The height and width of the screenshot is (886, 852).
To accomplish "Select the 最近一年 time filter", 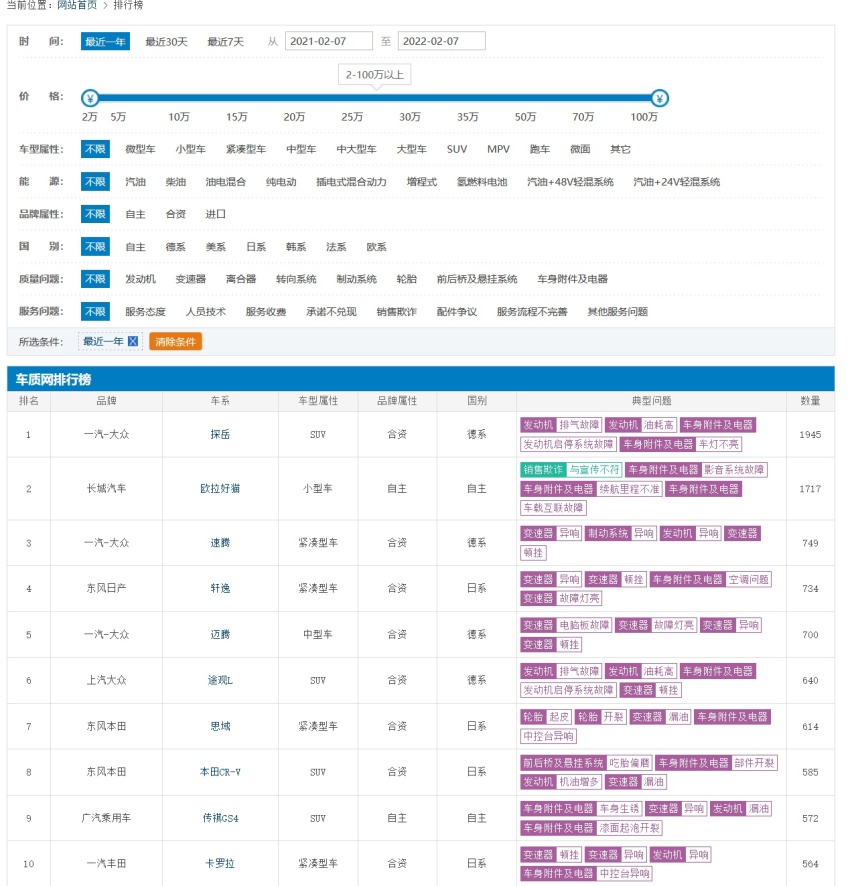I will pos(105,41).
